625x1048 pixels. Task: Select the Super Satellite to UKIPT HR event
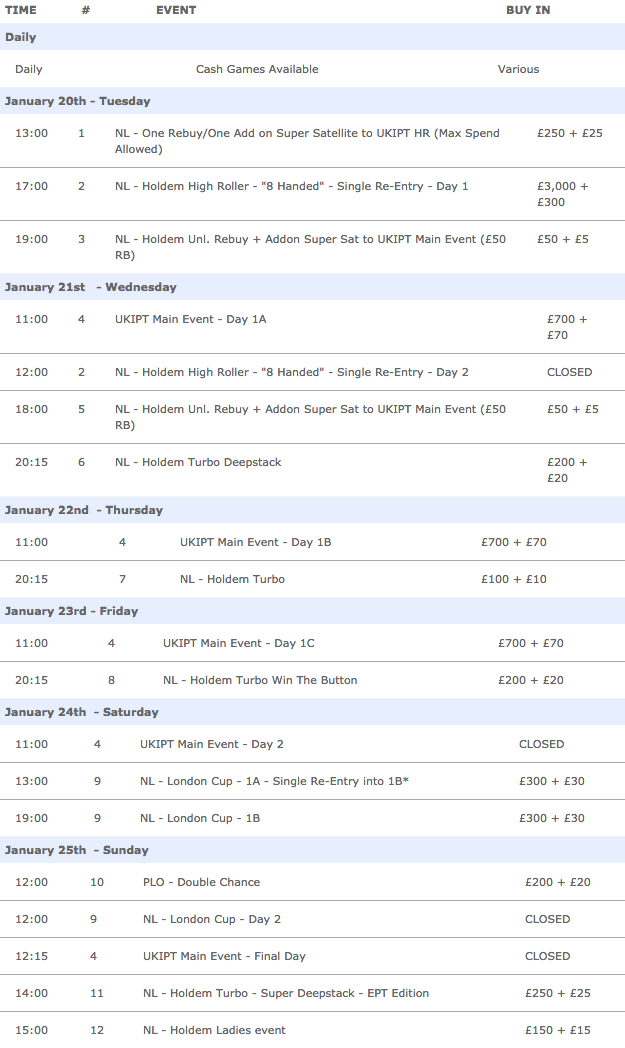[x=307, y=141]
